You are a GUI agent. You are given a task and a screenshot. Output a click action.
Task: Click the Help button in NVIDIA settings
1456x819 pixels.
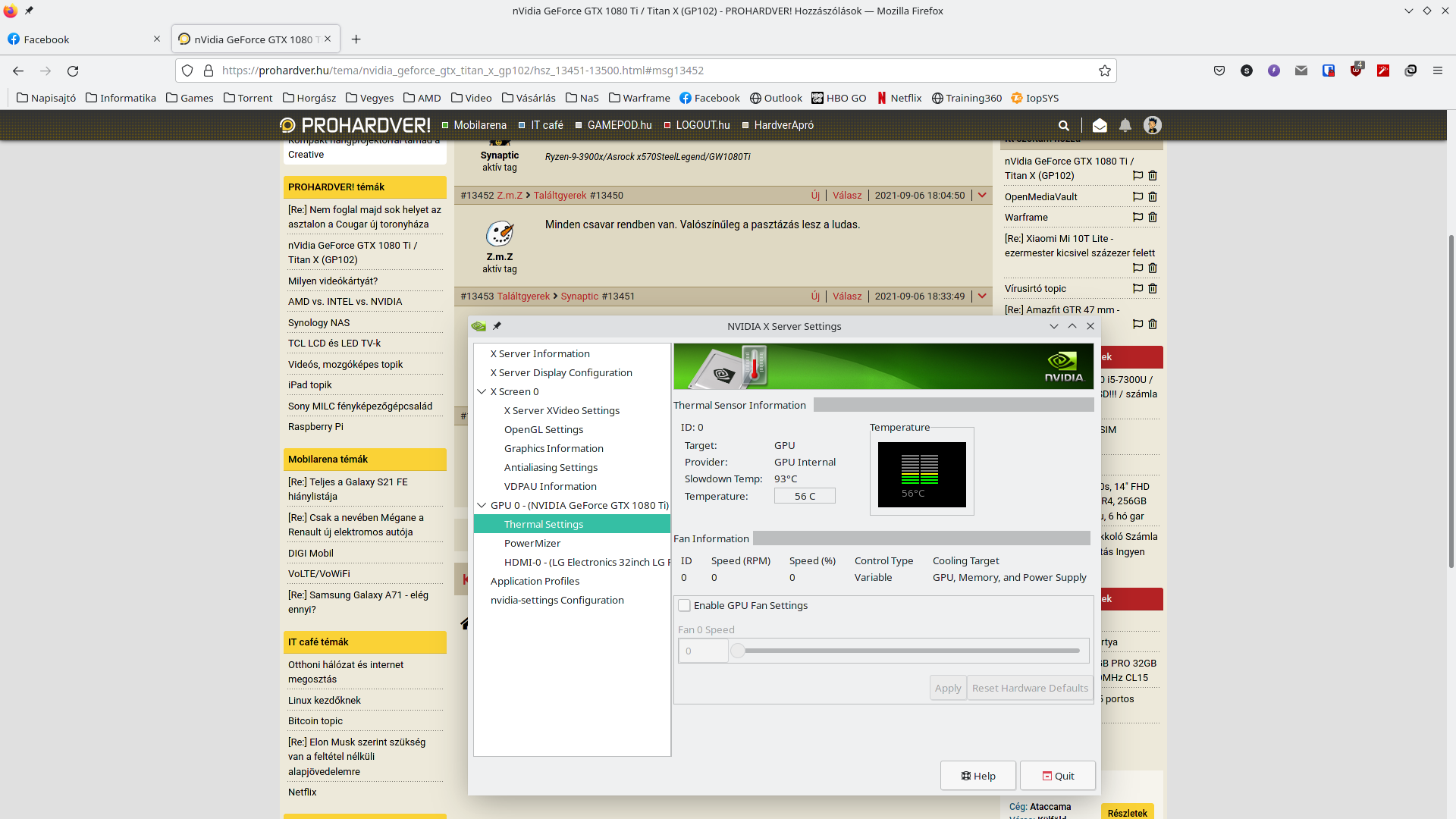[x=978, y=776]
